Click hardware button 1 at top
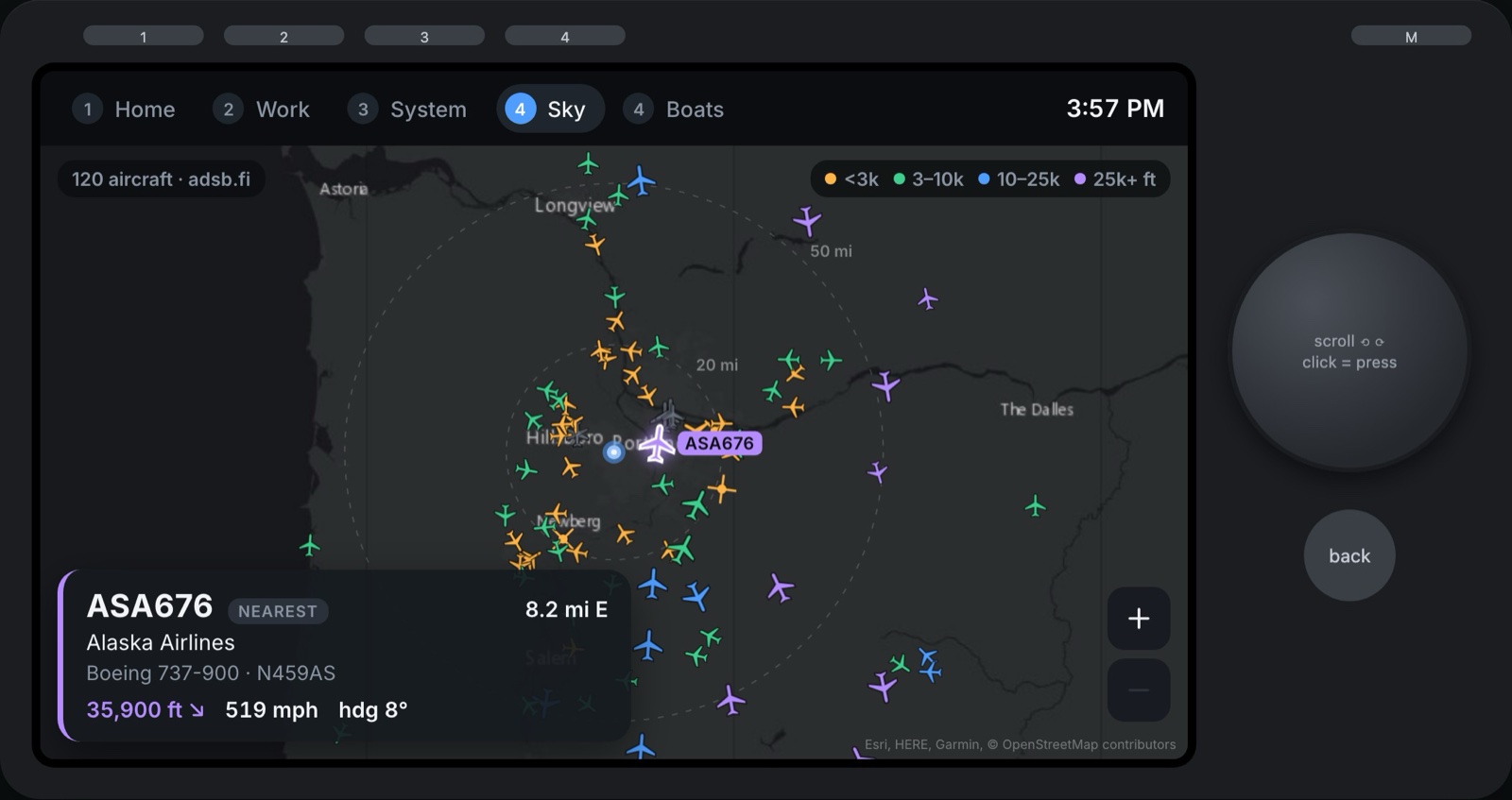 coord(144,36)
